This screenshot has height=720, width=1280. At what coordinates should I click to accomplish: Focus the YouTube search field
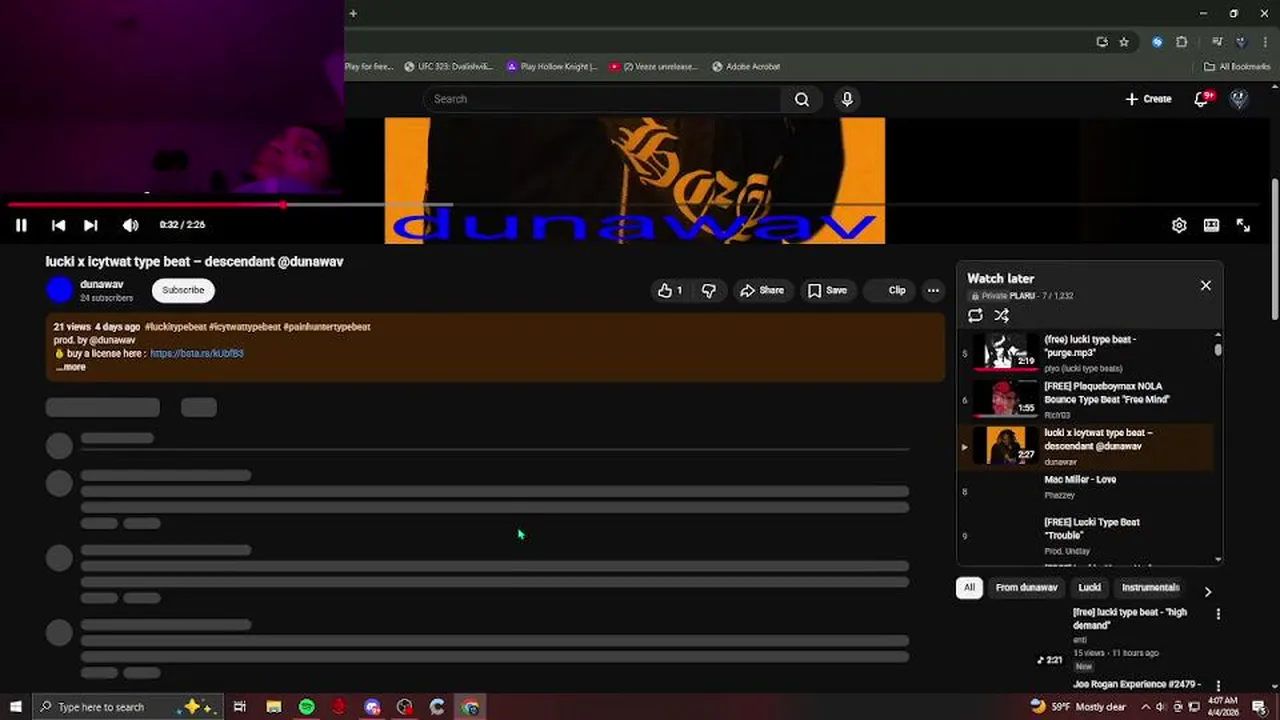click(x=603, y=99)
